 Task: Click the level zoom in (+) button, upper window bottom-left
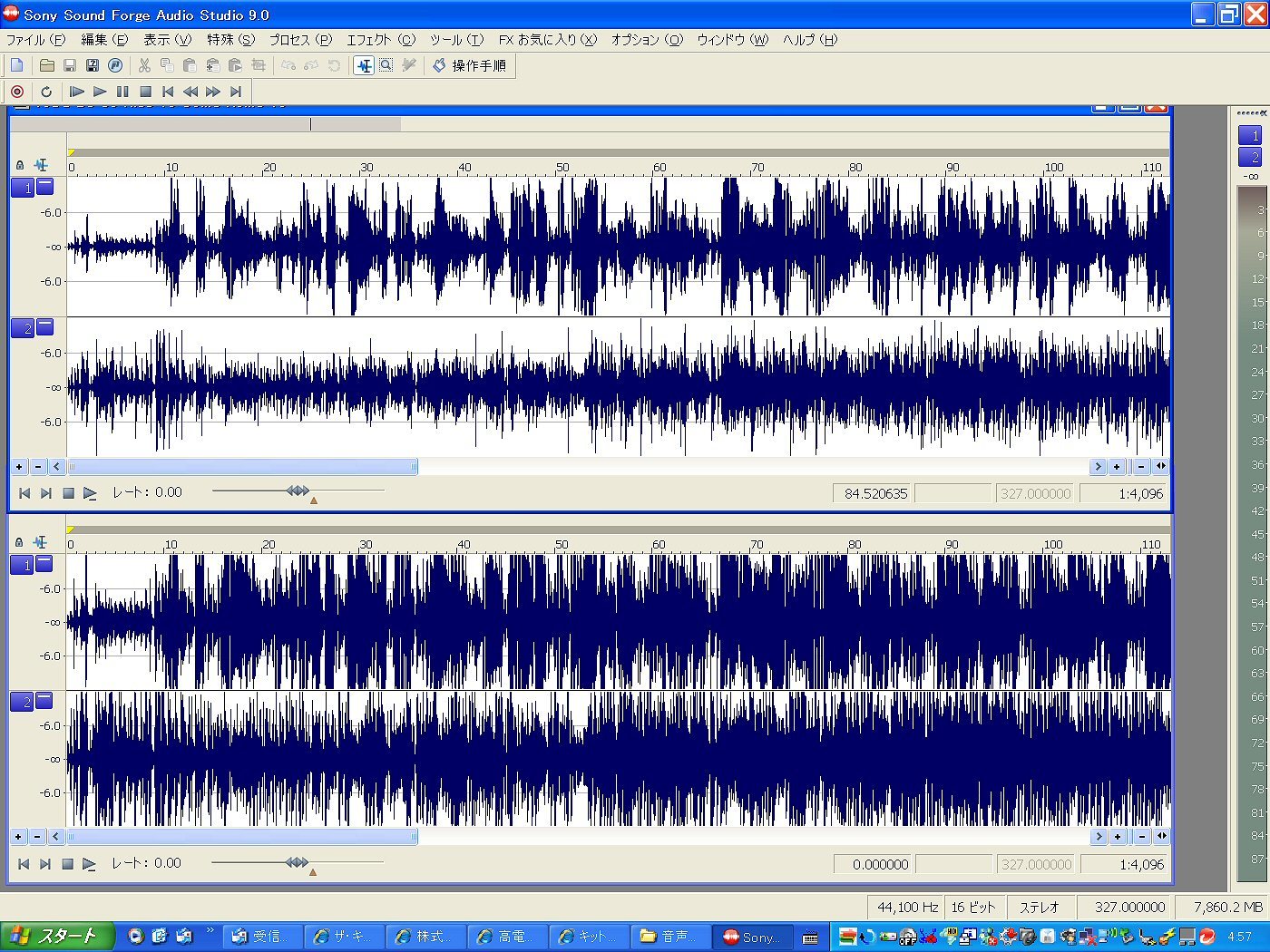(x=19, y=467)
